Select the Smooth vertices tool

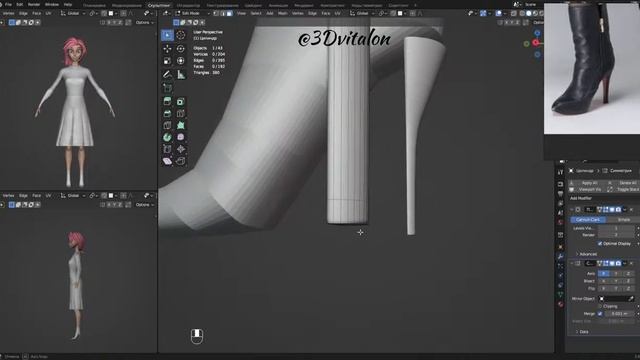(180, 137)
